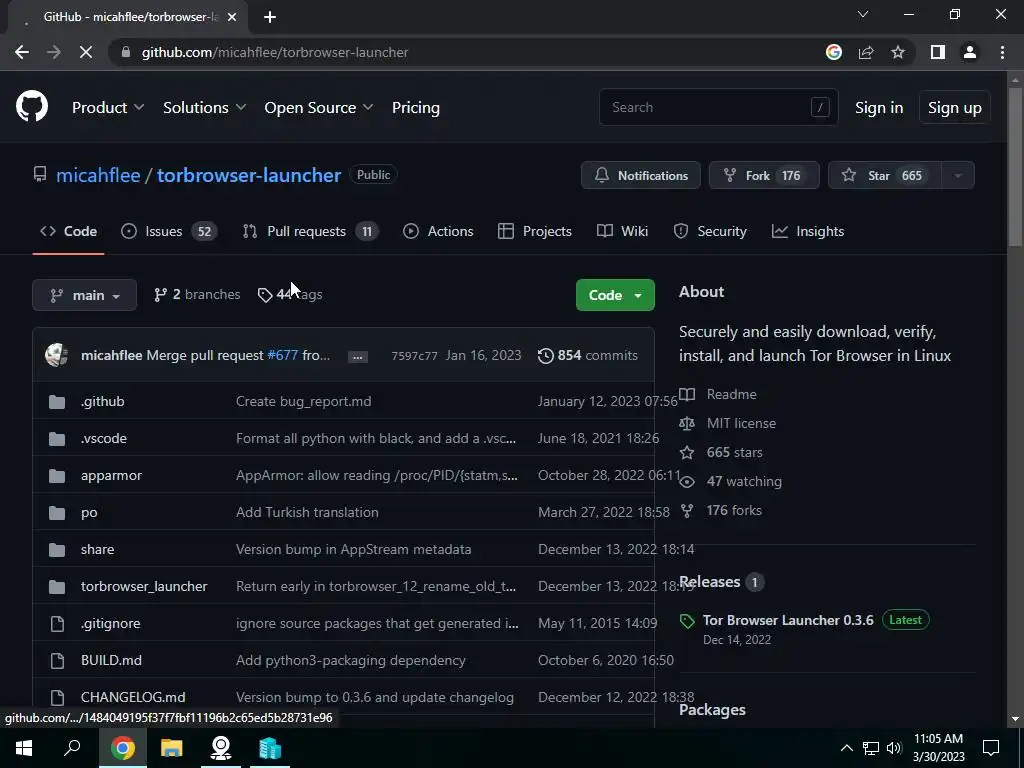Switch to the Insights tab

(808, 231)
